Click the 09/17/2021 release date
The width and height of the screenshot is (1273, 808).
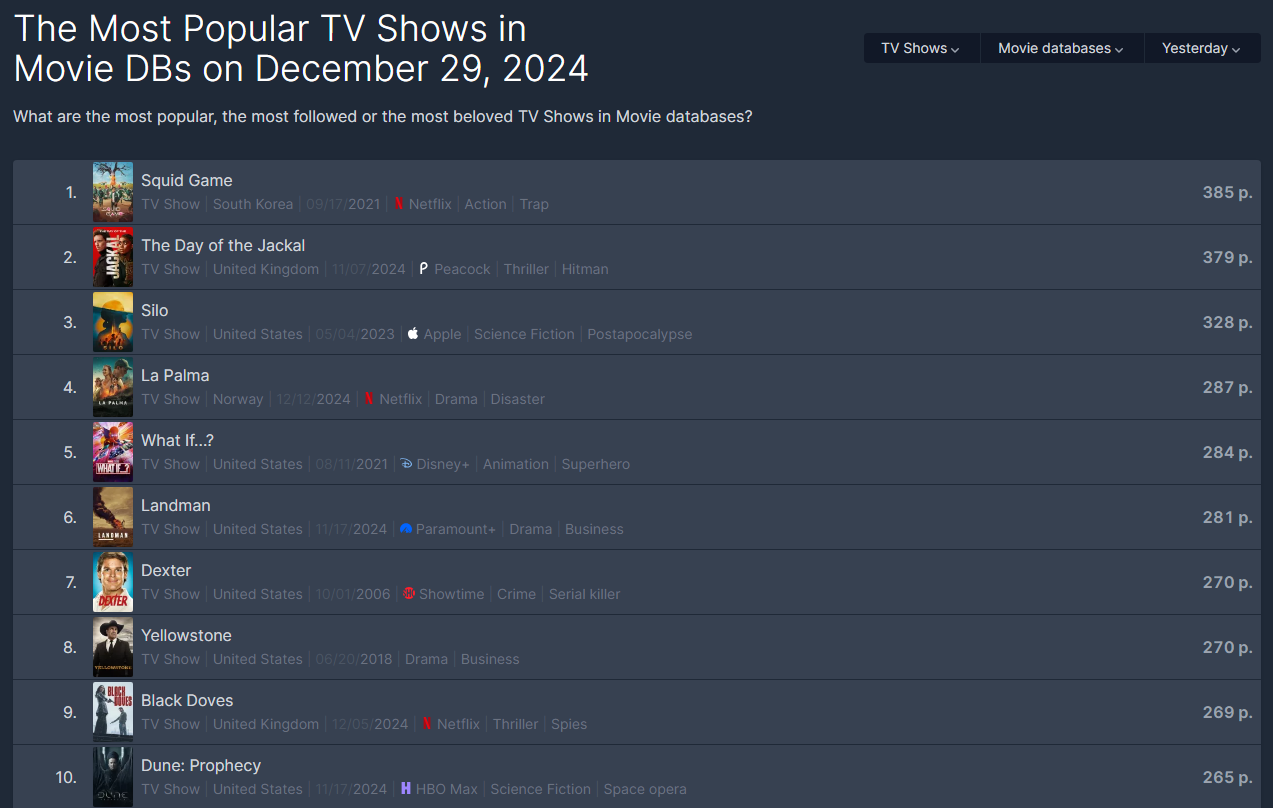click(x=343, y=204)
